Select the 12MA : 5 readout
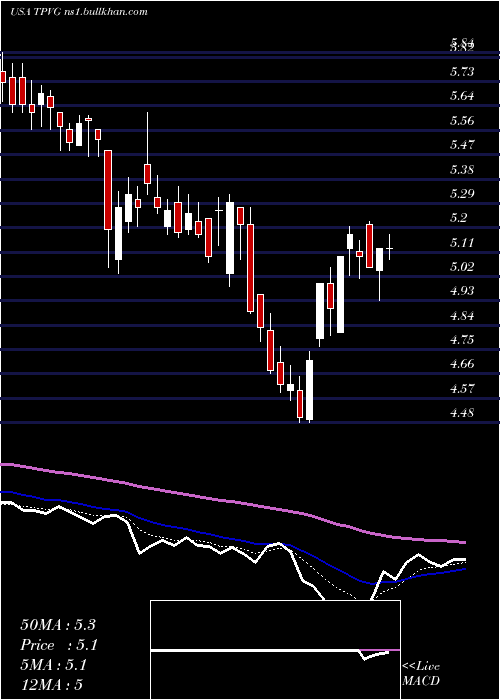 (x=51, y=684)
